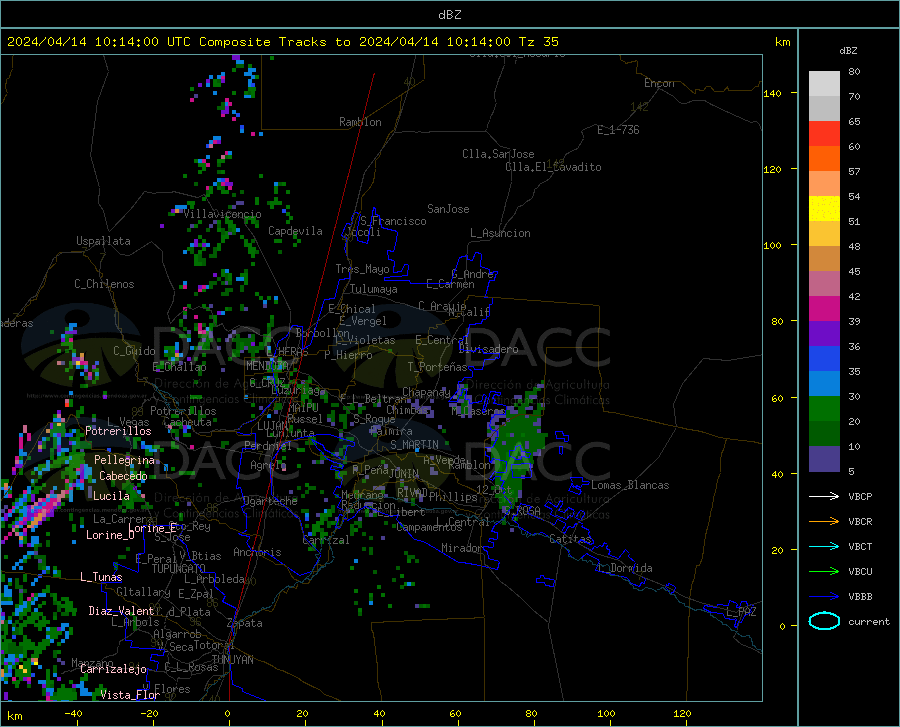
Task: Click the Carrizalejo map label
Action: click(x=114, y=669)
